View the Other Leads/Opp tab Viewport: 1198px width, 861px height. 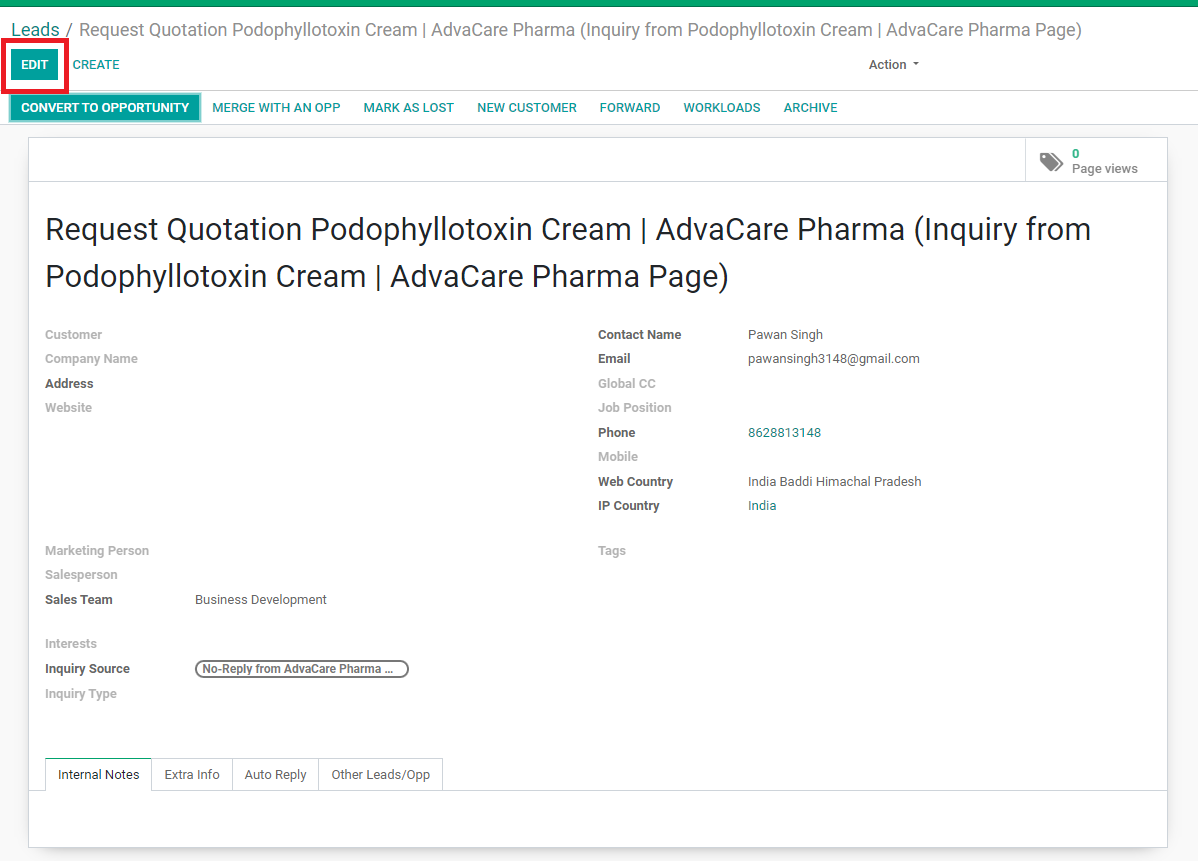(380, 775)
